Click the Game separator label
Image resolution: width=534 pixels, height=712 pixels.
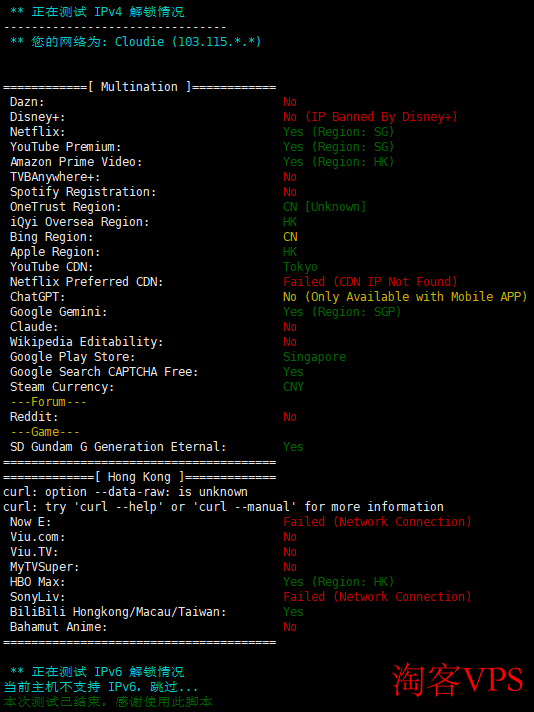pyautogui.click(x=44, y=432)
